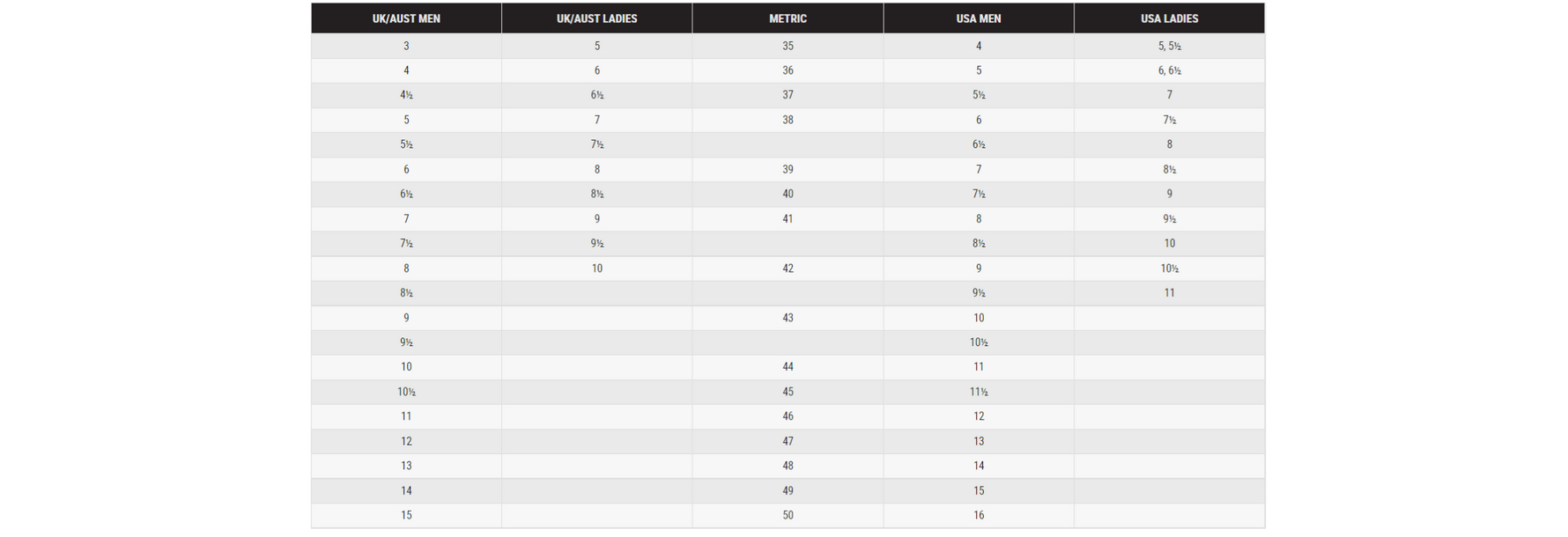
Task: Click UK/AUST Ladies size 10 cell
Action: 596,268
